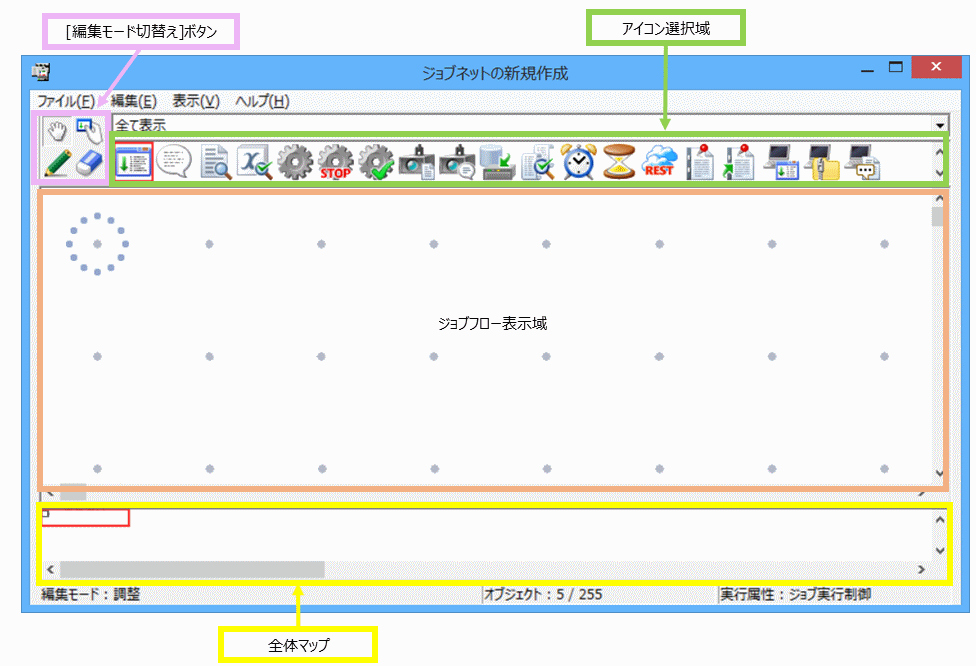The height and width of the screenshot is (666, 976).
Task: Click the grid point circled by dots
Action: point(97,244)
